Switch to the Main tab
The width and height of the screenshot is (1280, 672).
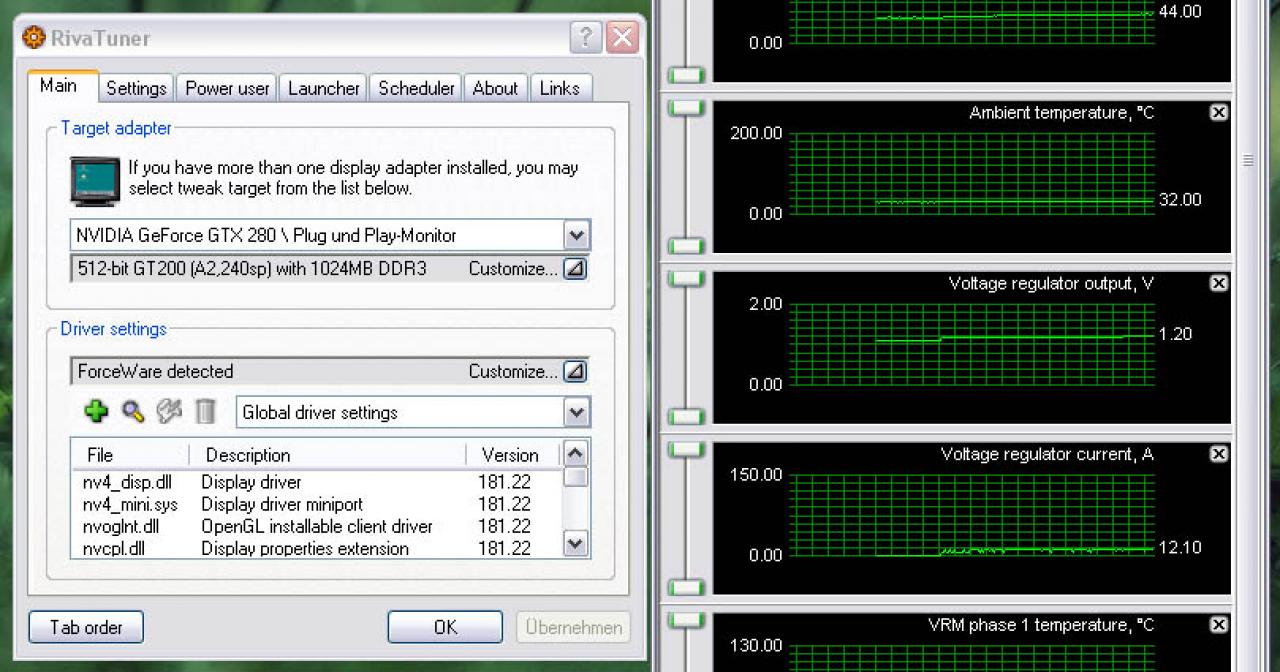point(61,86)
